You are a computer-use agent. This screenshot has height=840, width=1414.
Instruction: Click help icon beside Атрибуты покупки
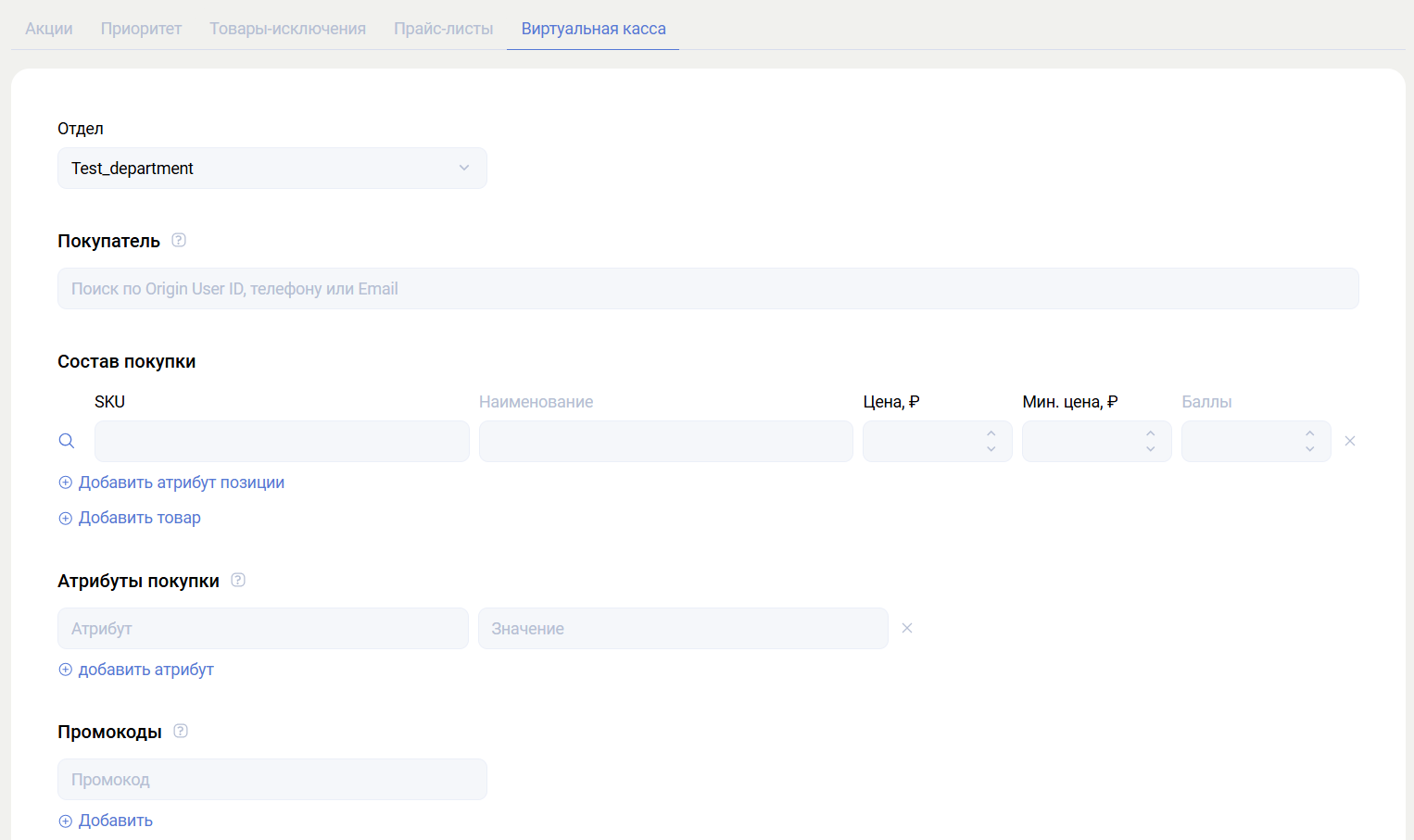point(238,581)
